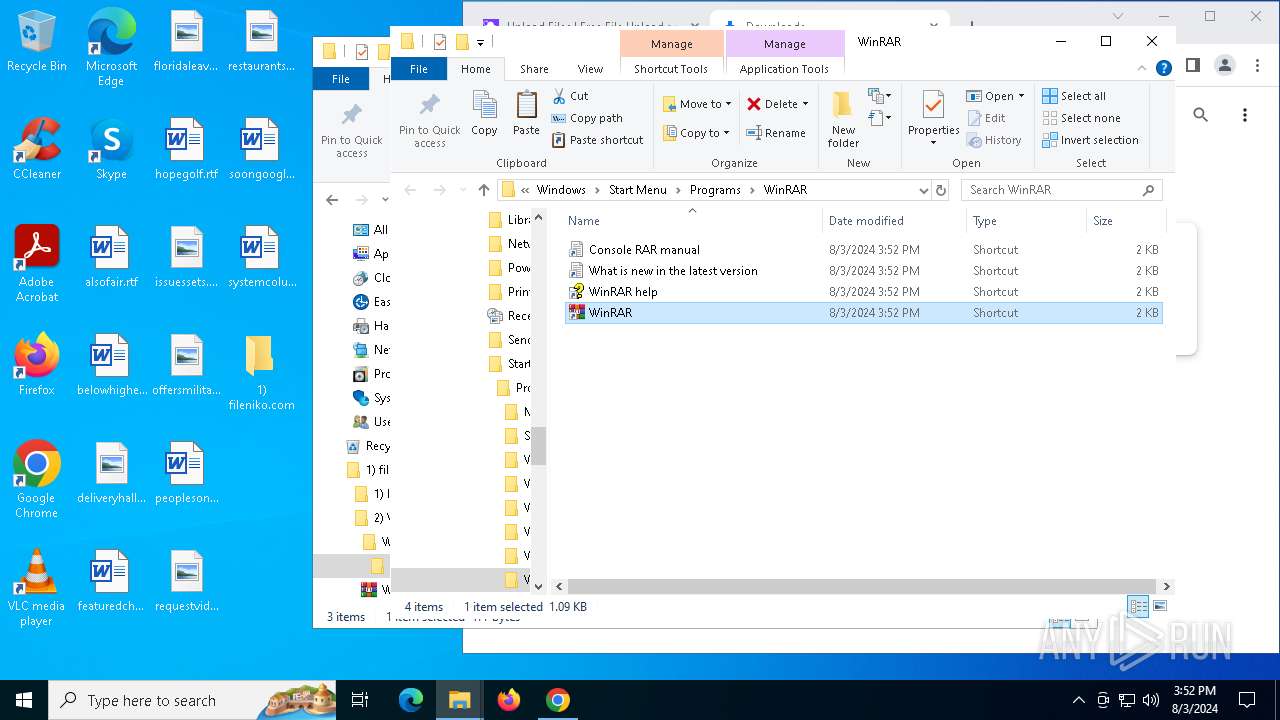
Task: Open Microsoft Edge desktop shortcut
Action: tap(111, 48)
